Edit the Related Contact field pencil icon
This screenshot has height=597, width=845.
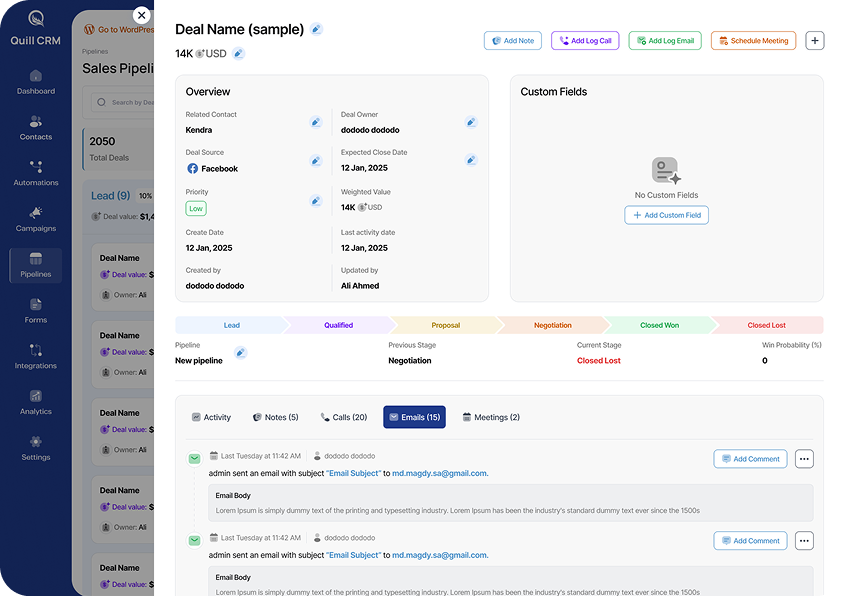tap(315, 122)
